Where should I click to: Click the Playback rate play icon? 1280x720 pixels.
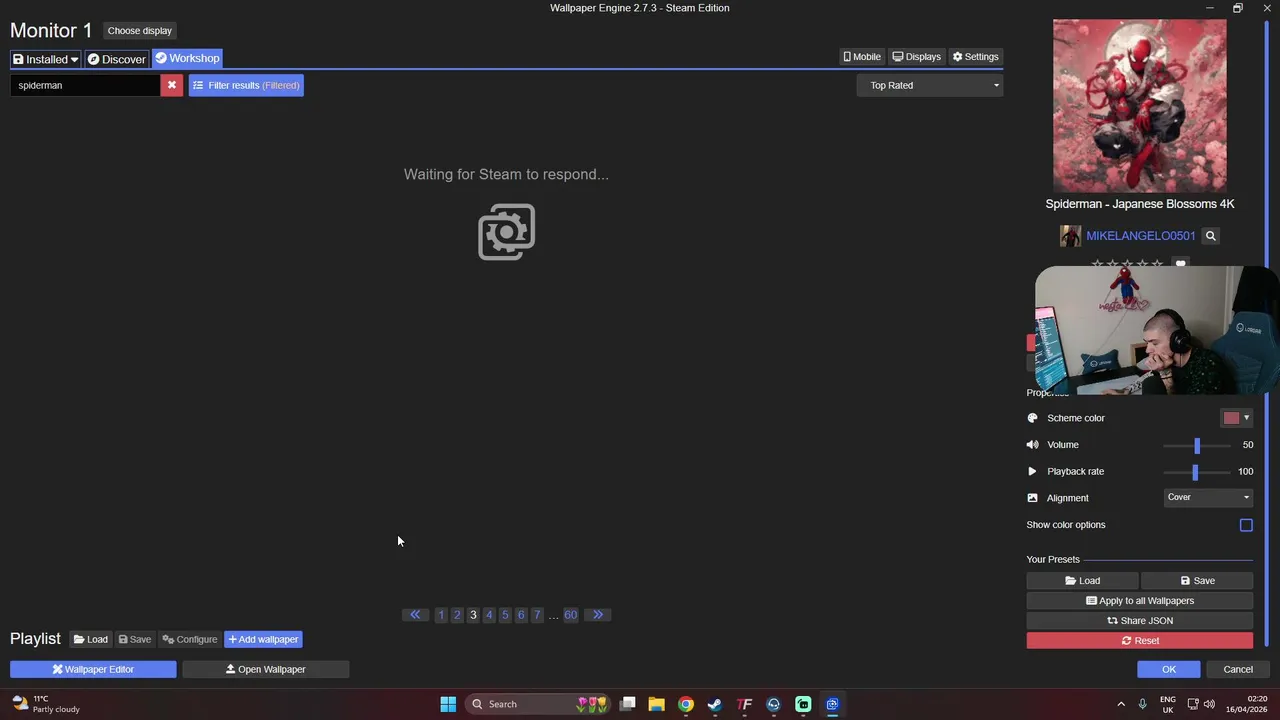(x=1033, y=471)
